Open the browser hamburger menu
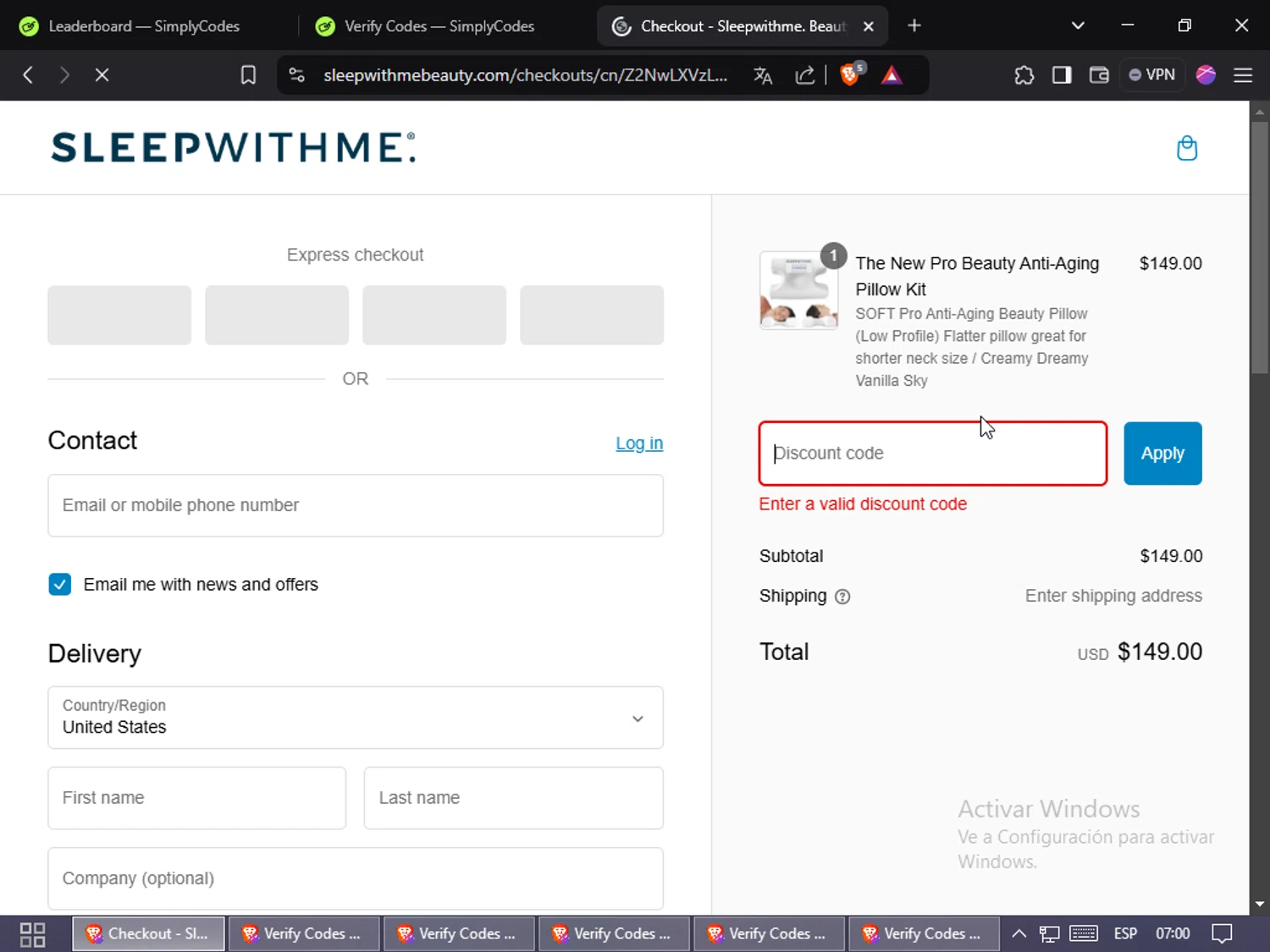The image size is (1270, 952). 1243,75
